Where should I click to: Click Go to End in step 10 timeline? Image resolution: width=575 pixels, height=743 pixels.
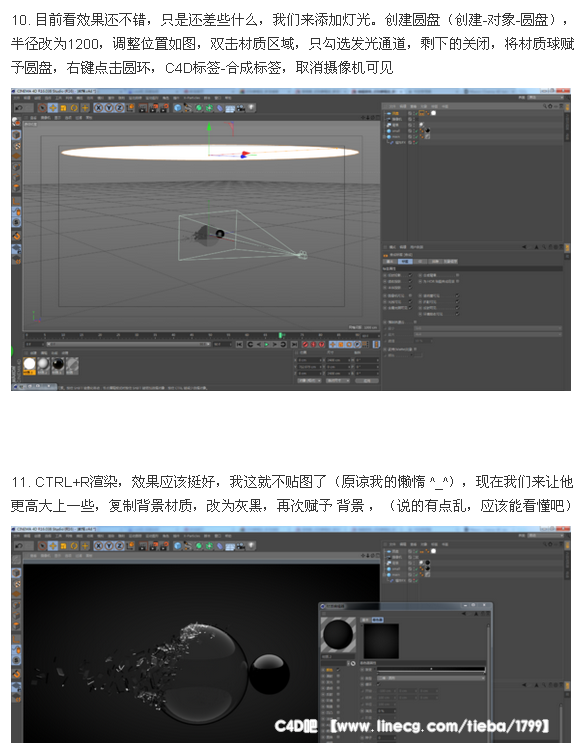(294, 344)
